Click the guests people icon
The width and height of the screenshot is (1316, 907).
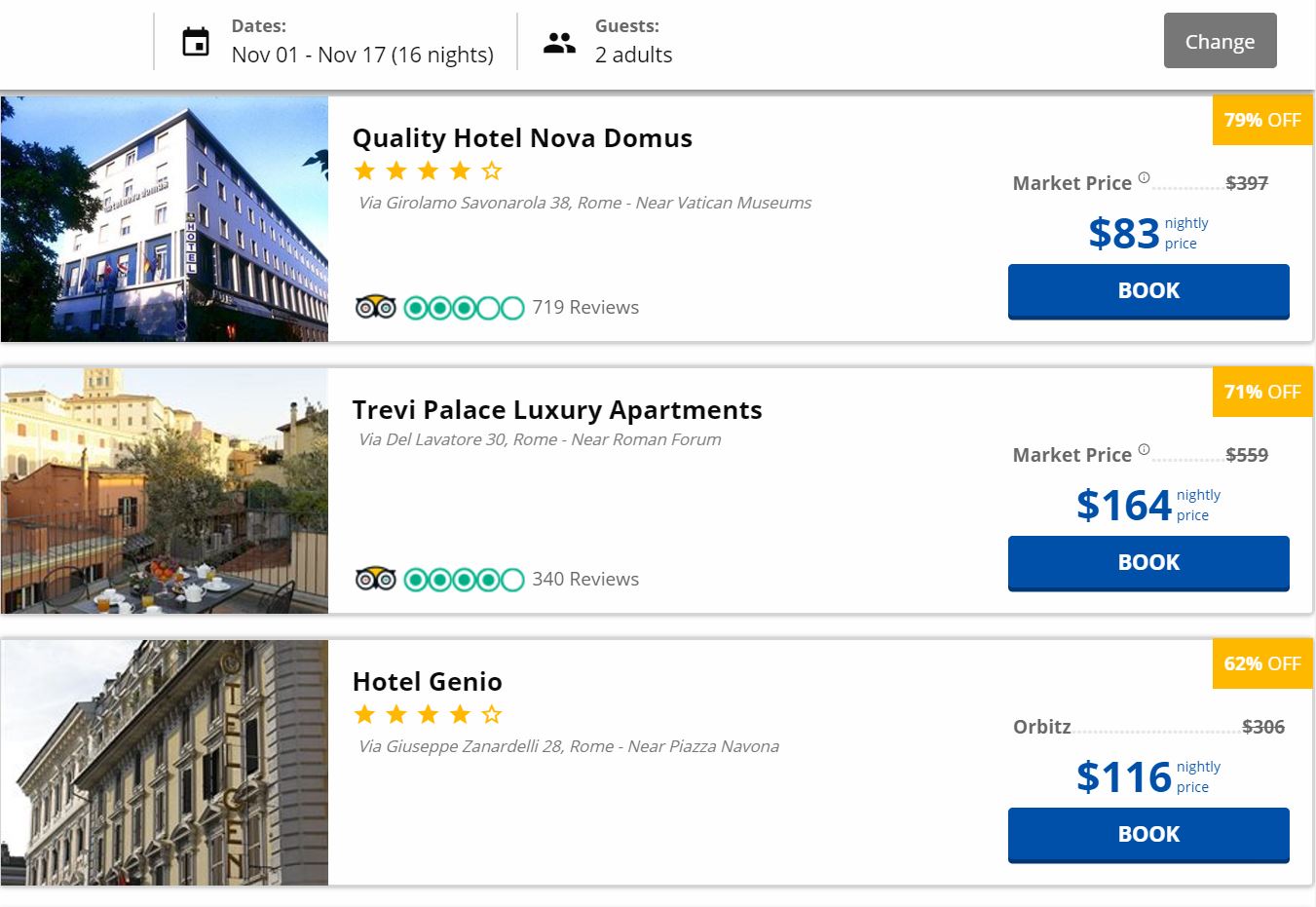click(559, 42)
